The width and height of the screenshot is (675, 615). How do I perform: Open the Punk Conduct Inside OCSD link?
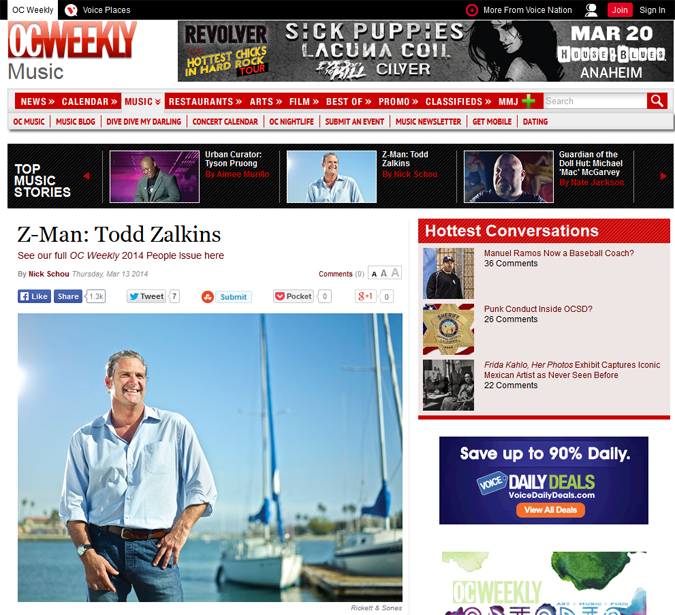tap(538, 309)
